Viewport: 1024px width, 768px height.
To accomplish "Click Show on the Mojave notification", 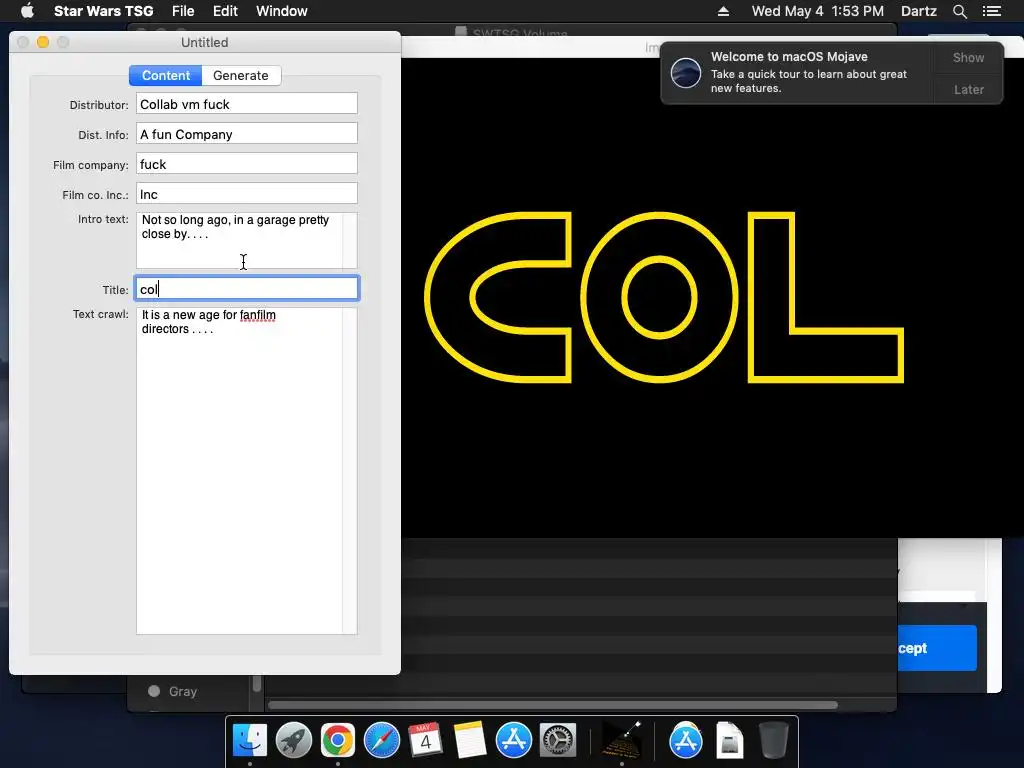I will (968, 57).
